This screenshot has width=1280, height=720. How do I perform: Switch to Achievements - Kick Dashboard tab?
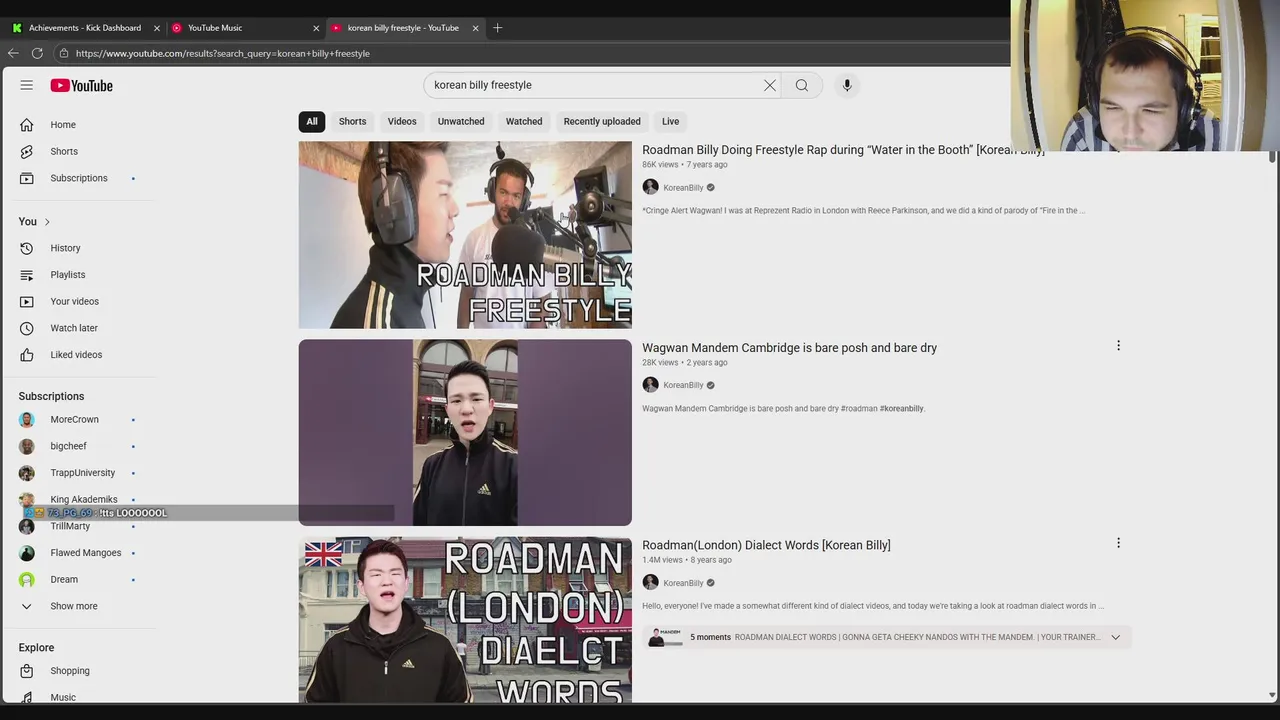(84, 28)
